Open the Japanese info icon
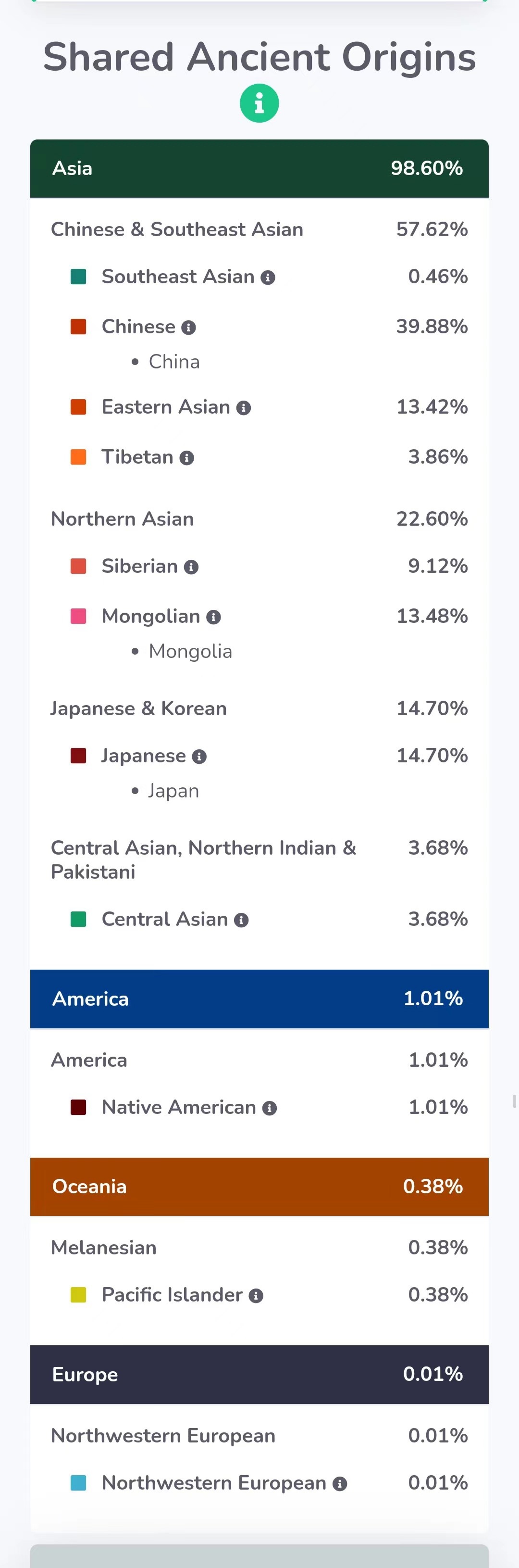 click(x=199, y=757)
